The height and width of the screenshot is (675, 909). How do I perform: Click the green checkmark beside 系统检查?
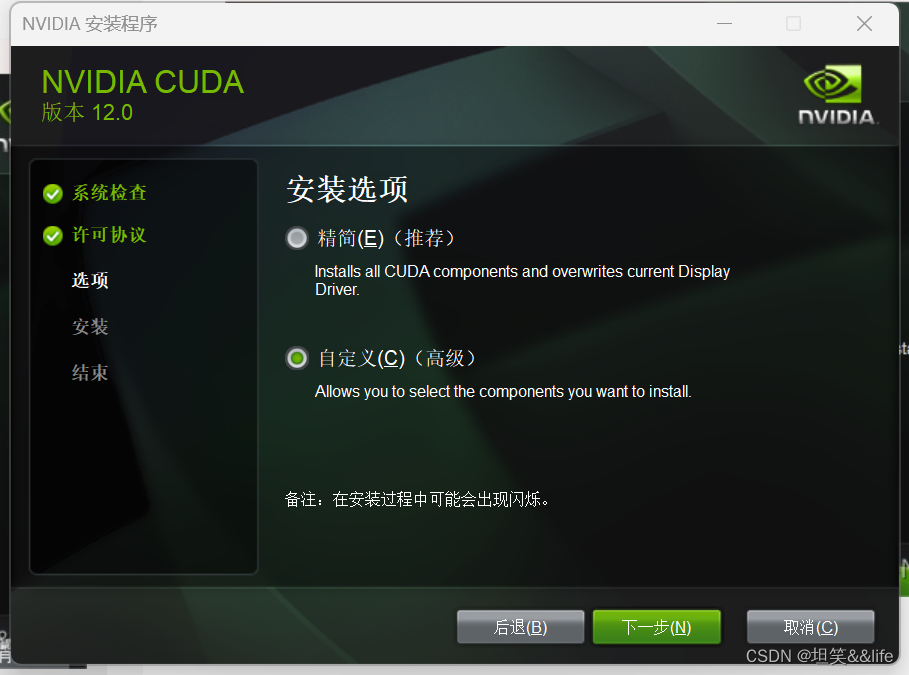click(x=53, y=194)
